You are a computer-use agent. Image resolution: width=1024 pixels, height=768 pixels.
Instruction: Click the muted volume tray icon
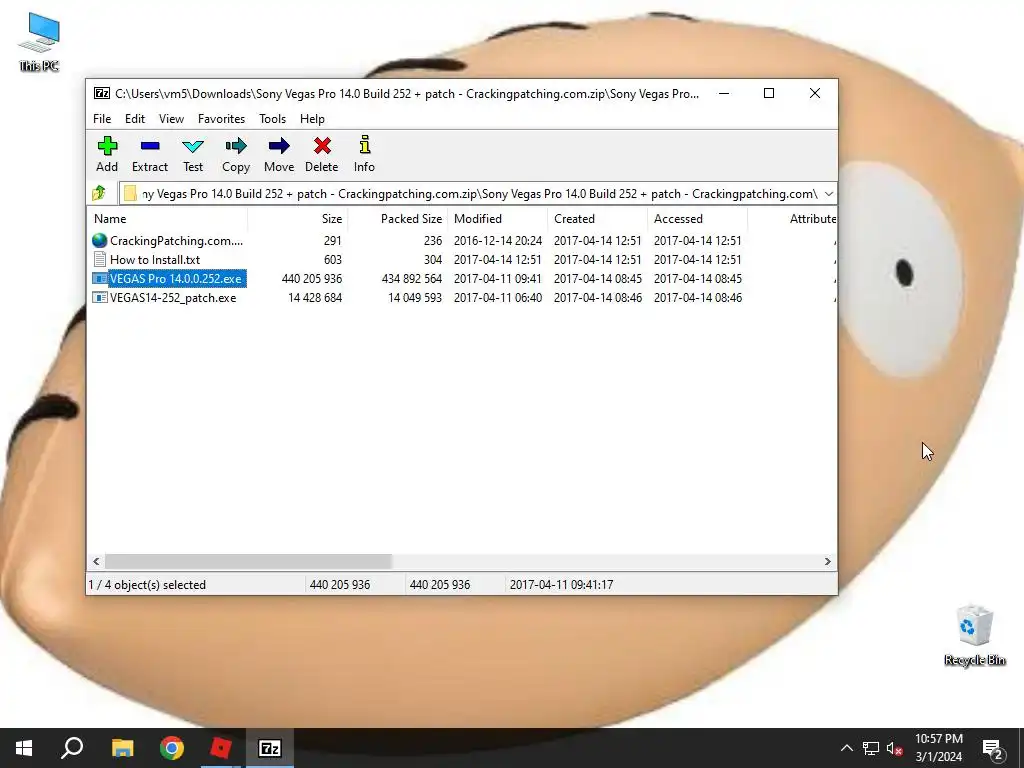(895, 748)
